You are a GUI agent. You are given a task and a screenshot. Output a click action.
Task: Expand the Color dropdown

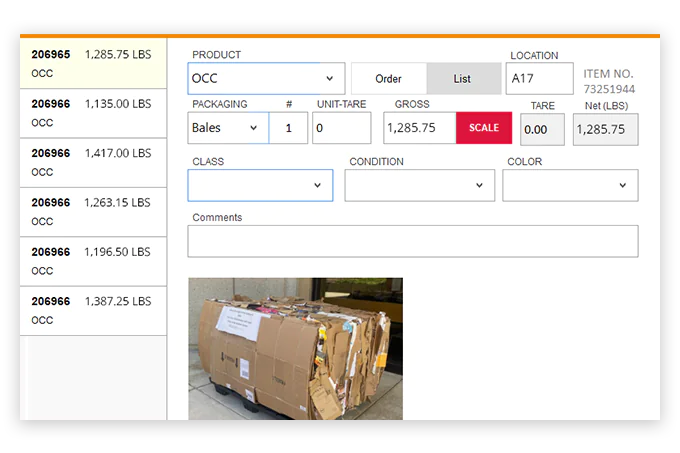pyautogui.click(x=570, y=185)
